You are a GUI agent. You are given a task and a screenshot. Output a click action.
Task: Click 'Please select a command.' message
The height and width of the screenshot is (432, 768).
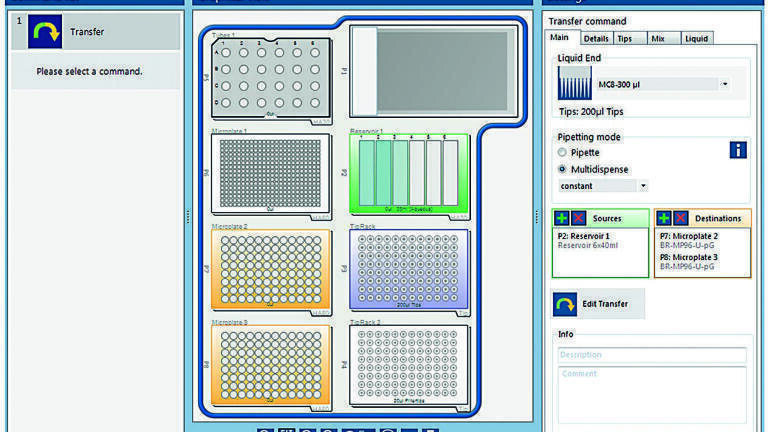tap(89, 72)
